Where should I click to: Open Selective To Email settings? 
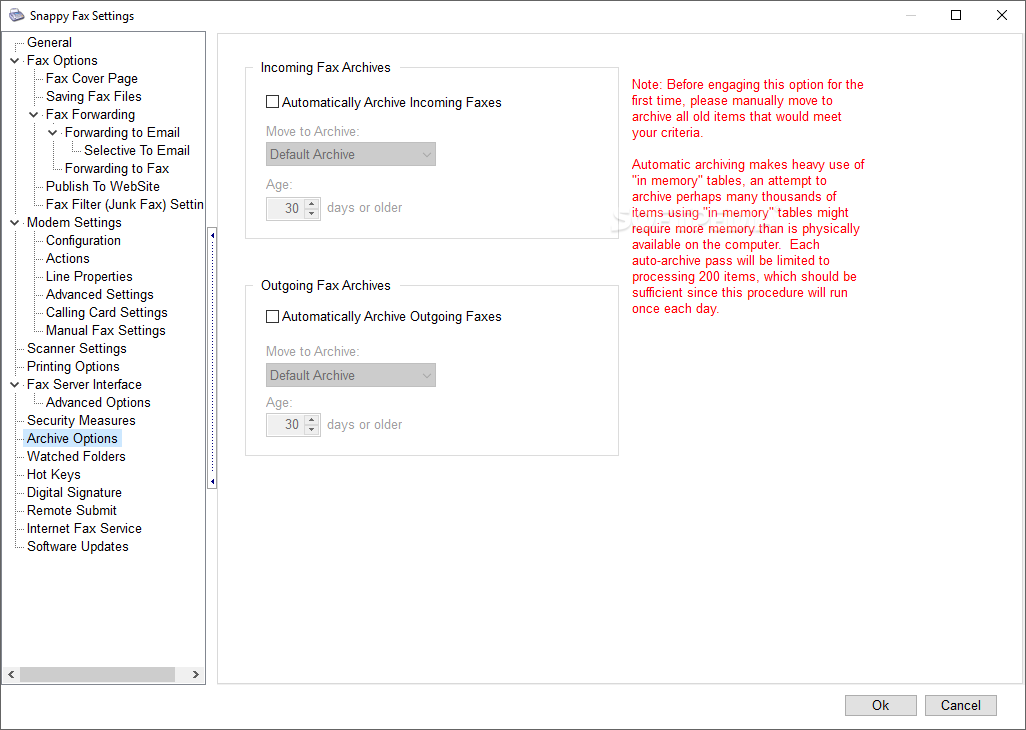[137, 150]
